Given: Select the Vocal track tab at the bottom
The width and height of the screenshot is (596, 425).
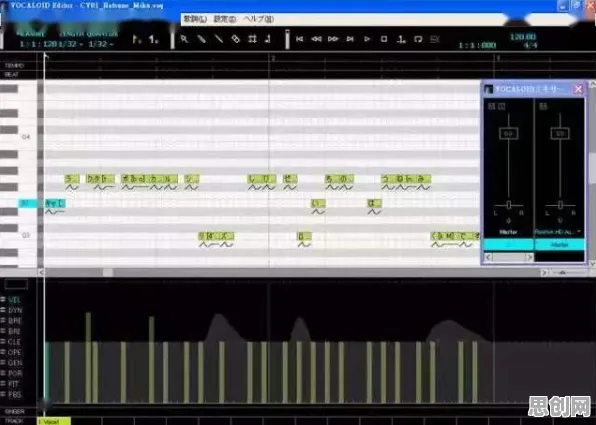Looking at the screenshot, I should click(x=54, y=421).
